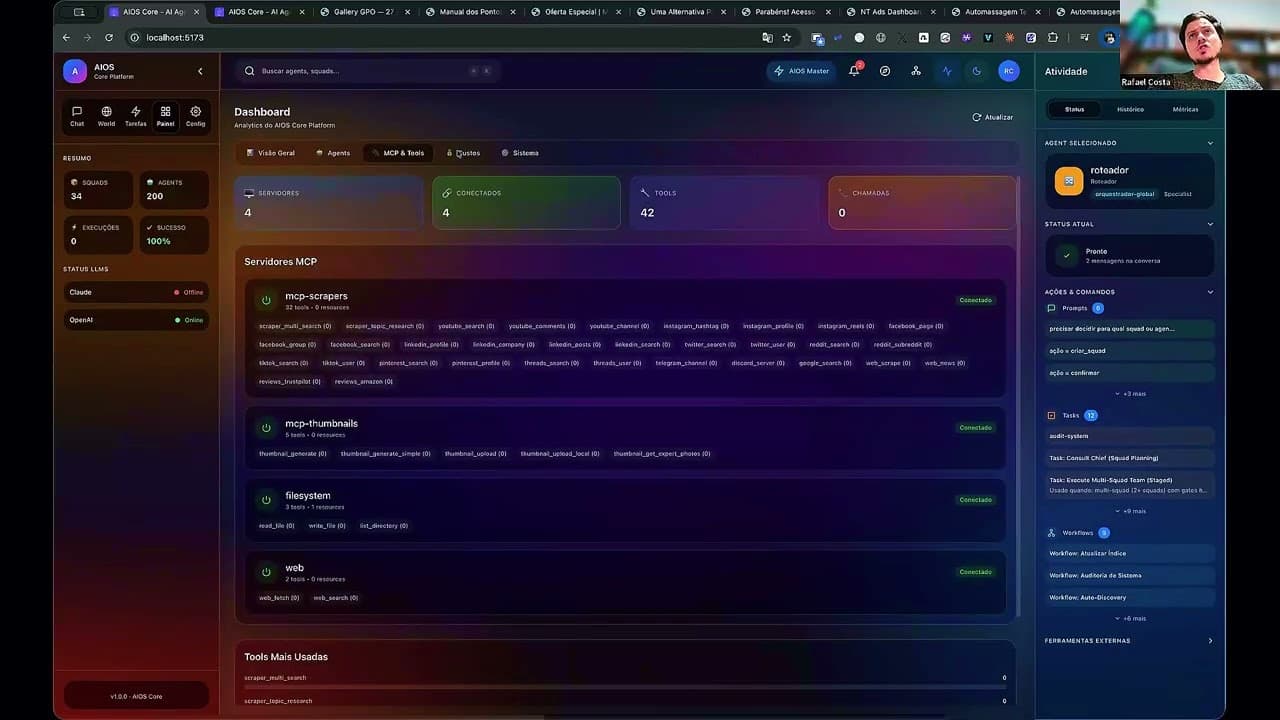Image resolution: width=1280 pixels, height=720 pixels.
Task: Open the notifications bell in the top bar
Action: pyautogui.click(x=854, y=70)
